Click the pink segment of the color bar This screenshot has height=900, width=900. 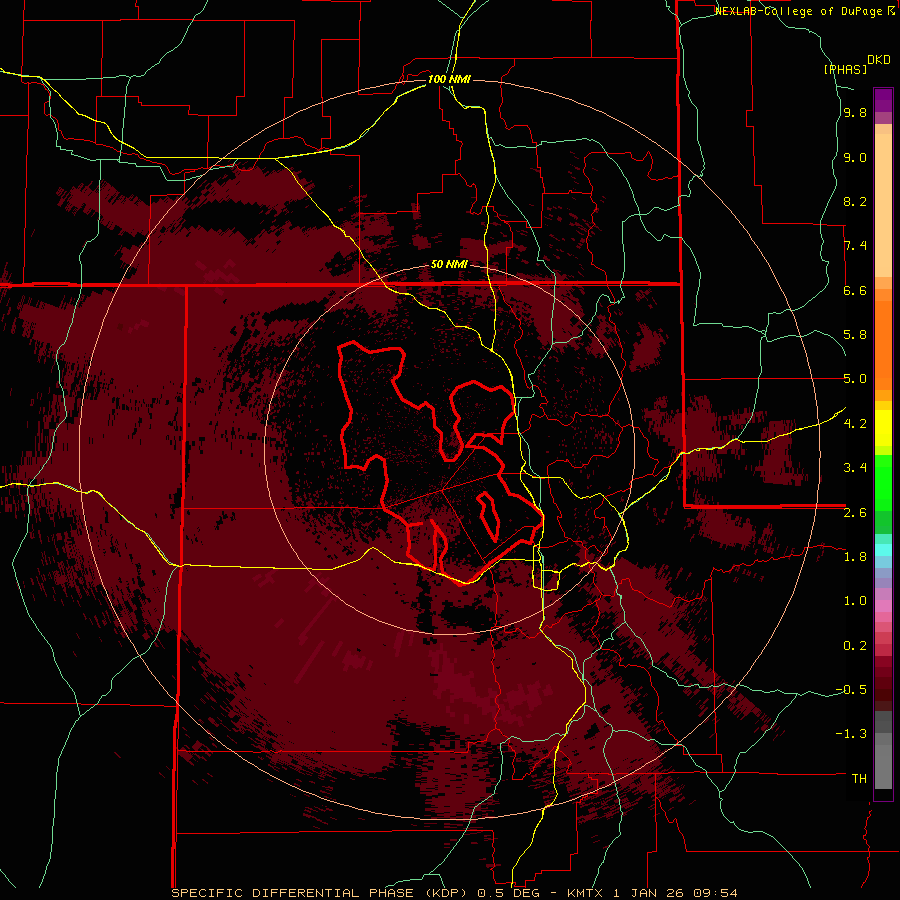(x=883, y=606)
